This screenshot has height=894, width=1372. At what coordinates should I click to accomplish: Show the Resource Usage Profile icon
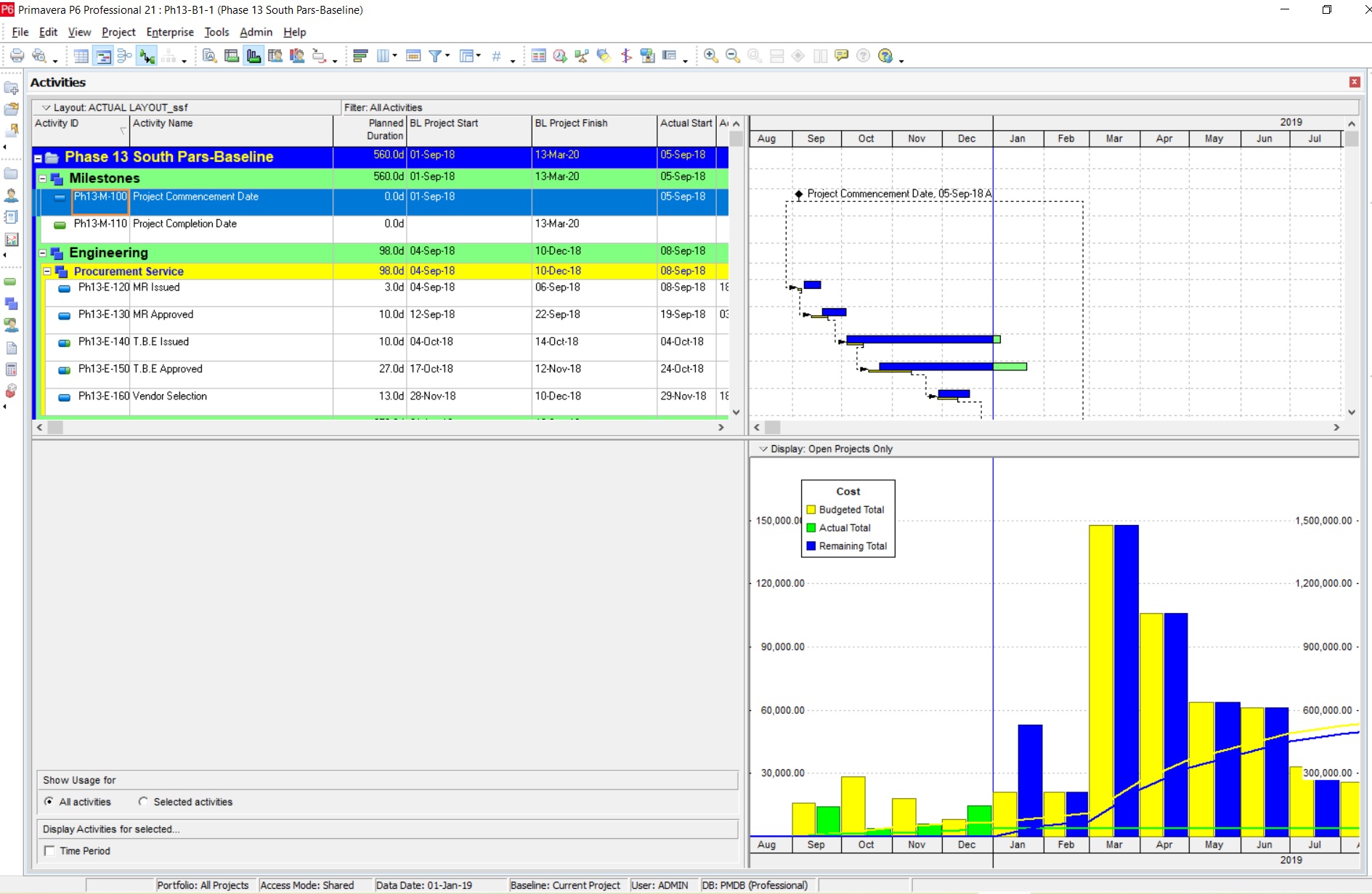point(297,56)
